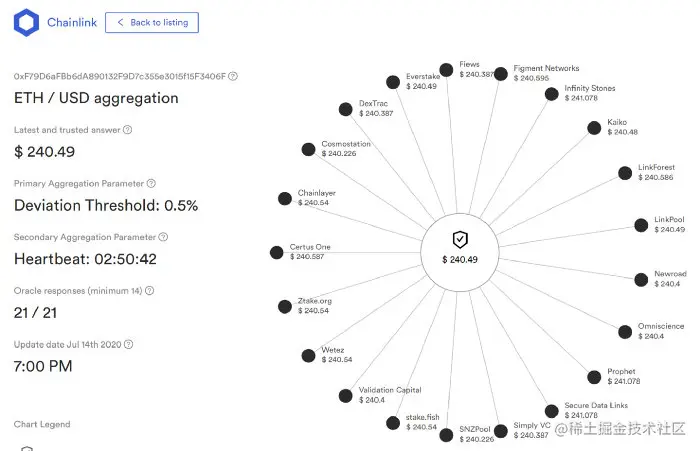Click the Chainlink brand name text
This screenshot has width=700, height=451.
click(72, 22)
